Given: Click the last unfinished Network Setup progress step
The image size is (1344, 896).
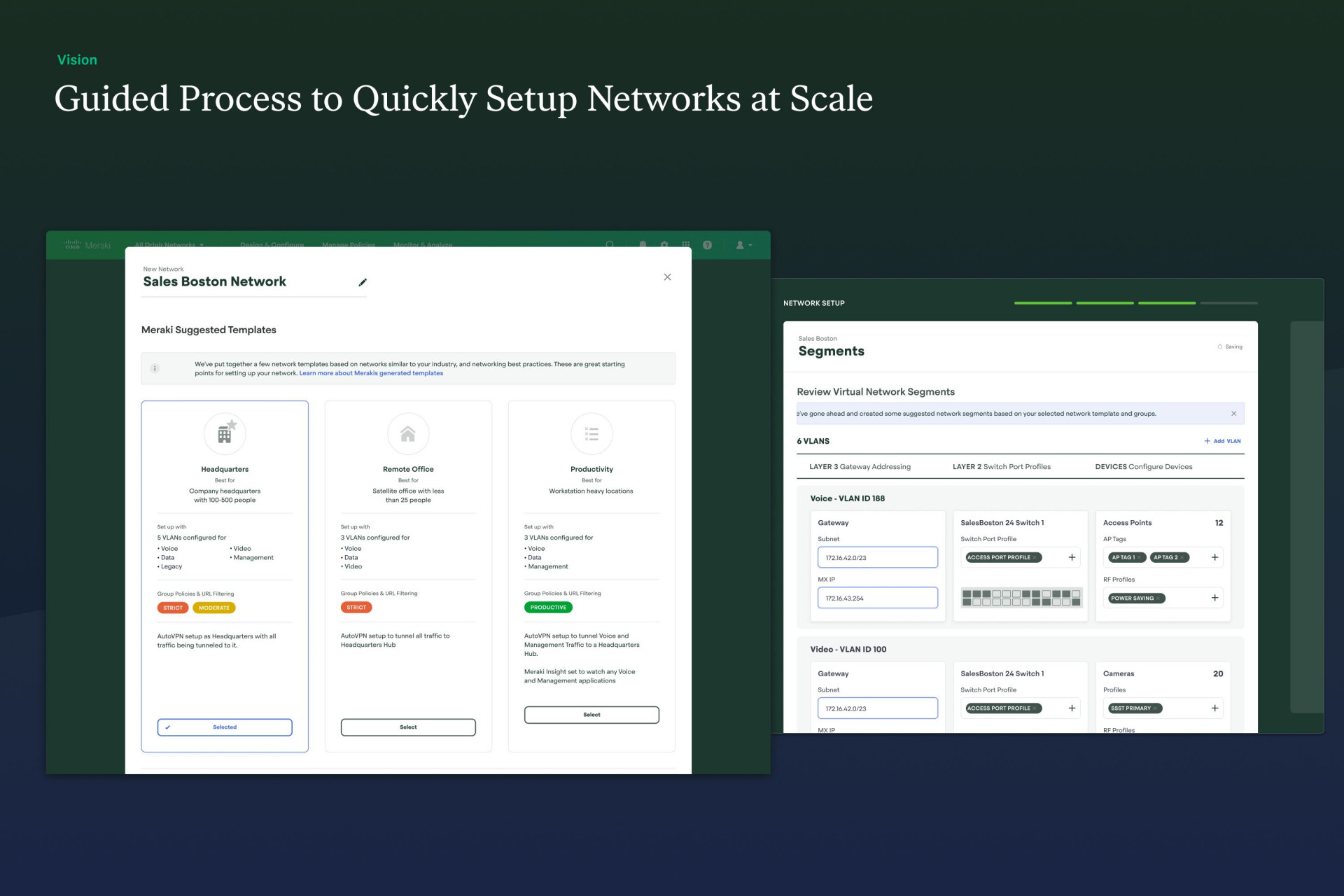Looking at the screenshot, I should coord(1228,303).
